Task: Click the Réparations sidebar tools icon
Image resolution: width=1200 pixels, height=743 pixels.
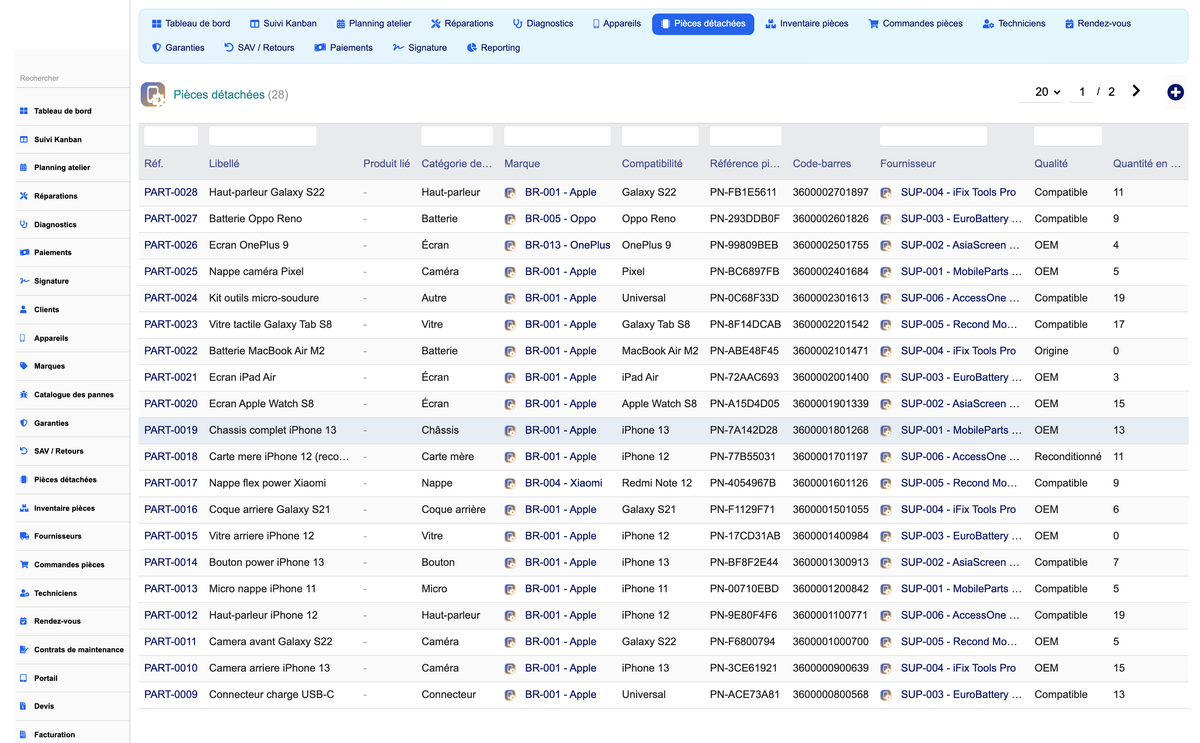Action: [24, 196]
